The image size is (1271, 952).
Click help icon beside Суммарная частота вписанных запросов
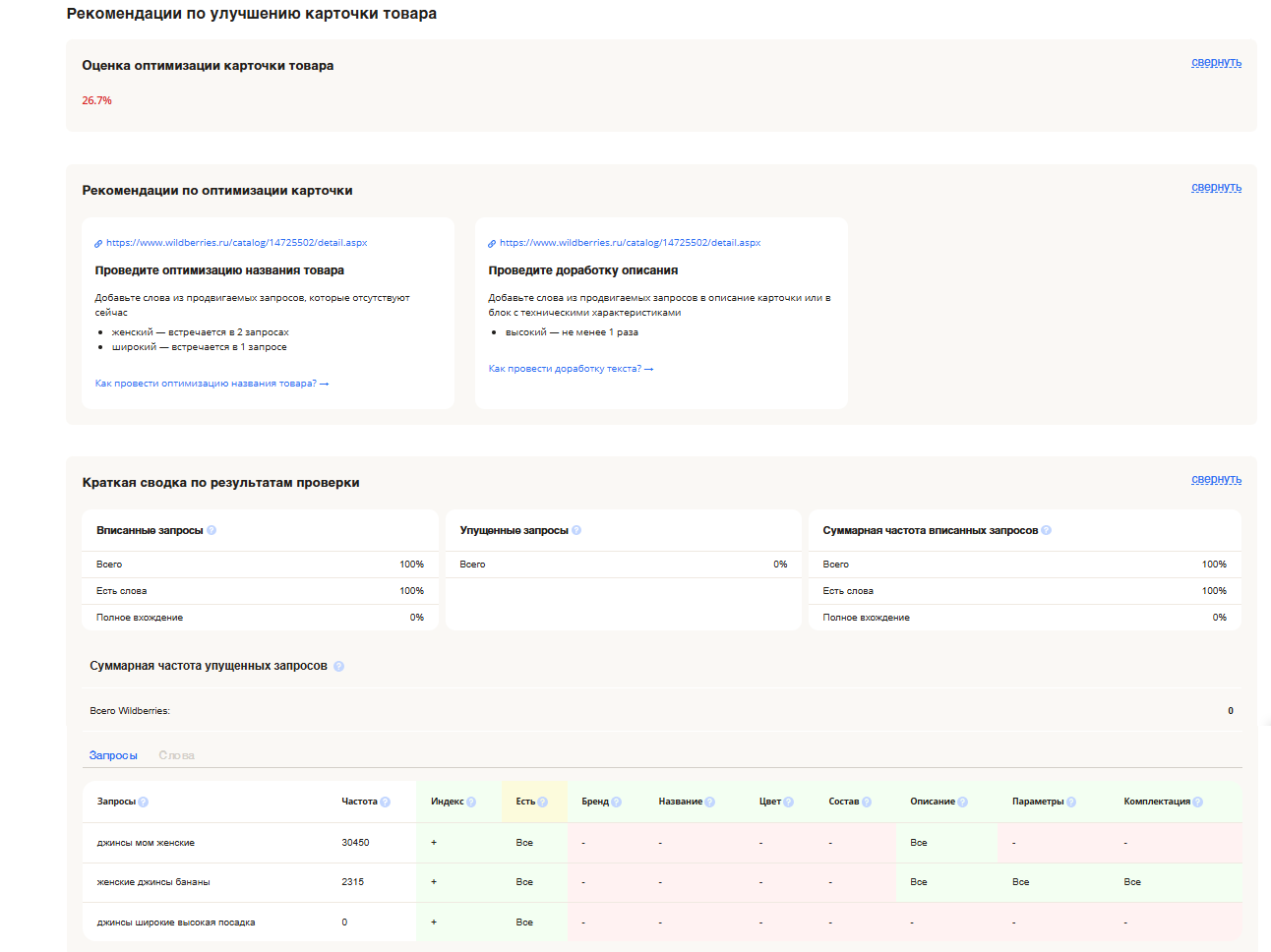point(1047,530)
